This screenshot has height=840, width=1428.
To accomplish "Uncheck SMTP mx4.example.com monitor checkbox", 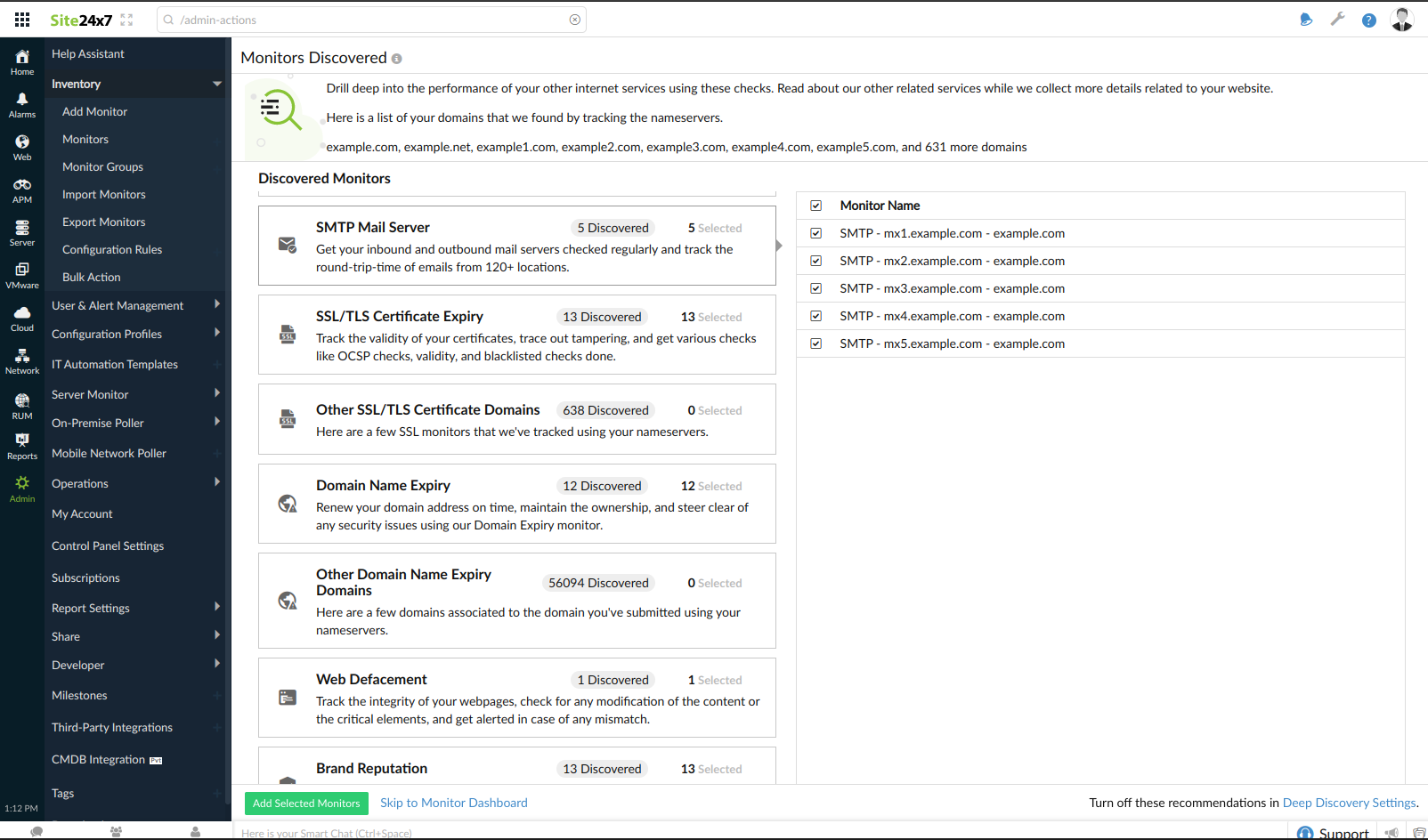I will pos(815,316).
